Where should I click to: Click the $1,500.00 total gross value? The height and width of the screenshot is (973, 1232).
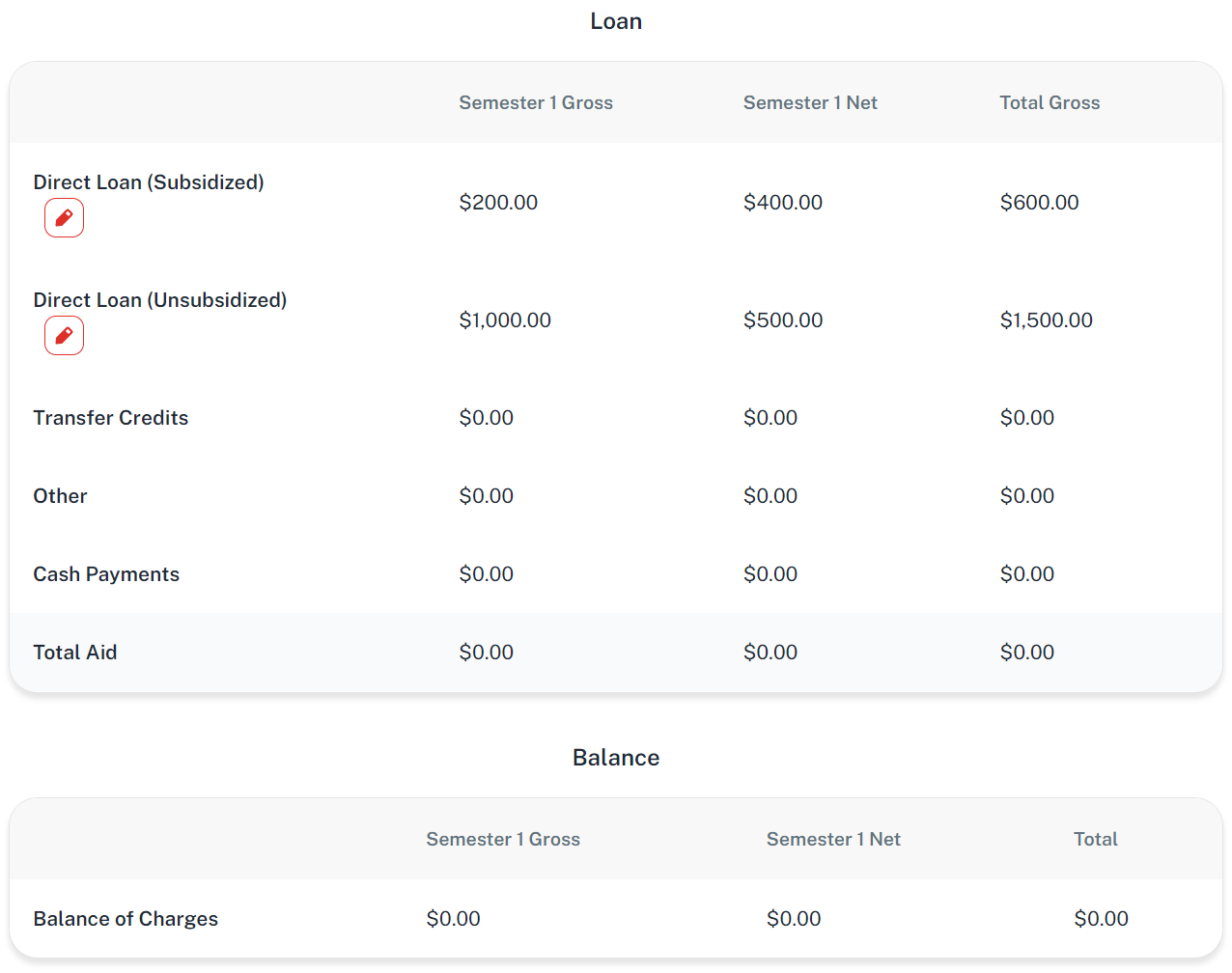pos(1047,320)
